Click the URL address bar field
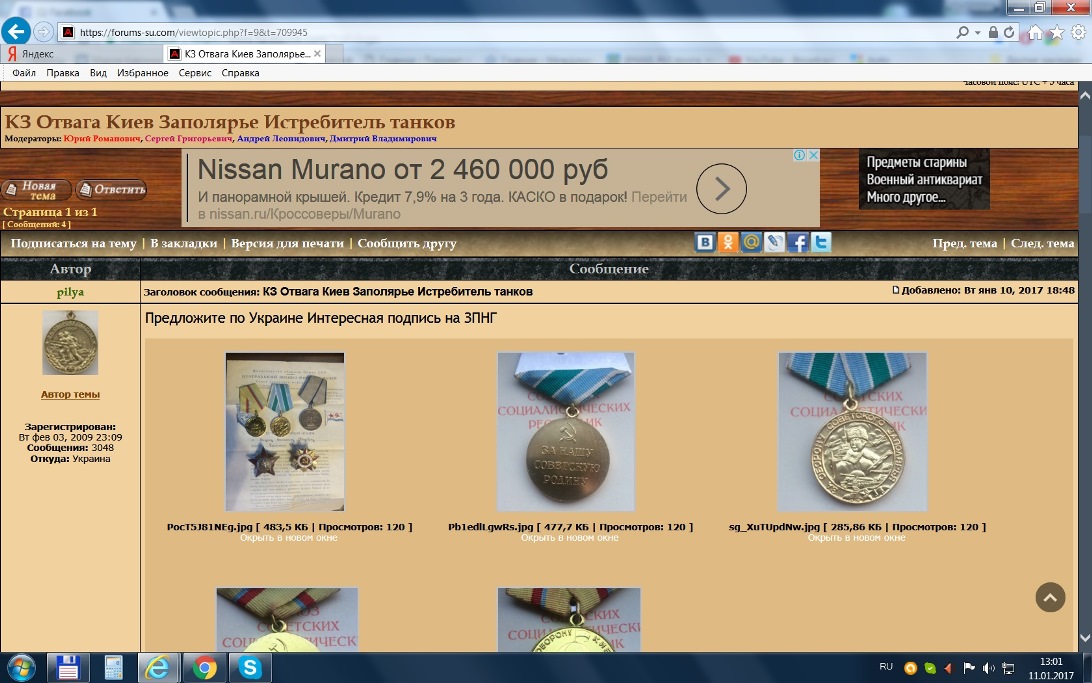The image size is (1092, 683). (500, 32)
